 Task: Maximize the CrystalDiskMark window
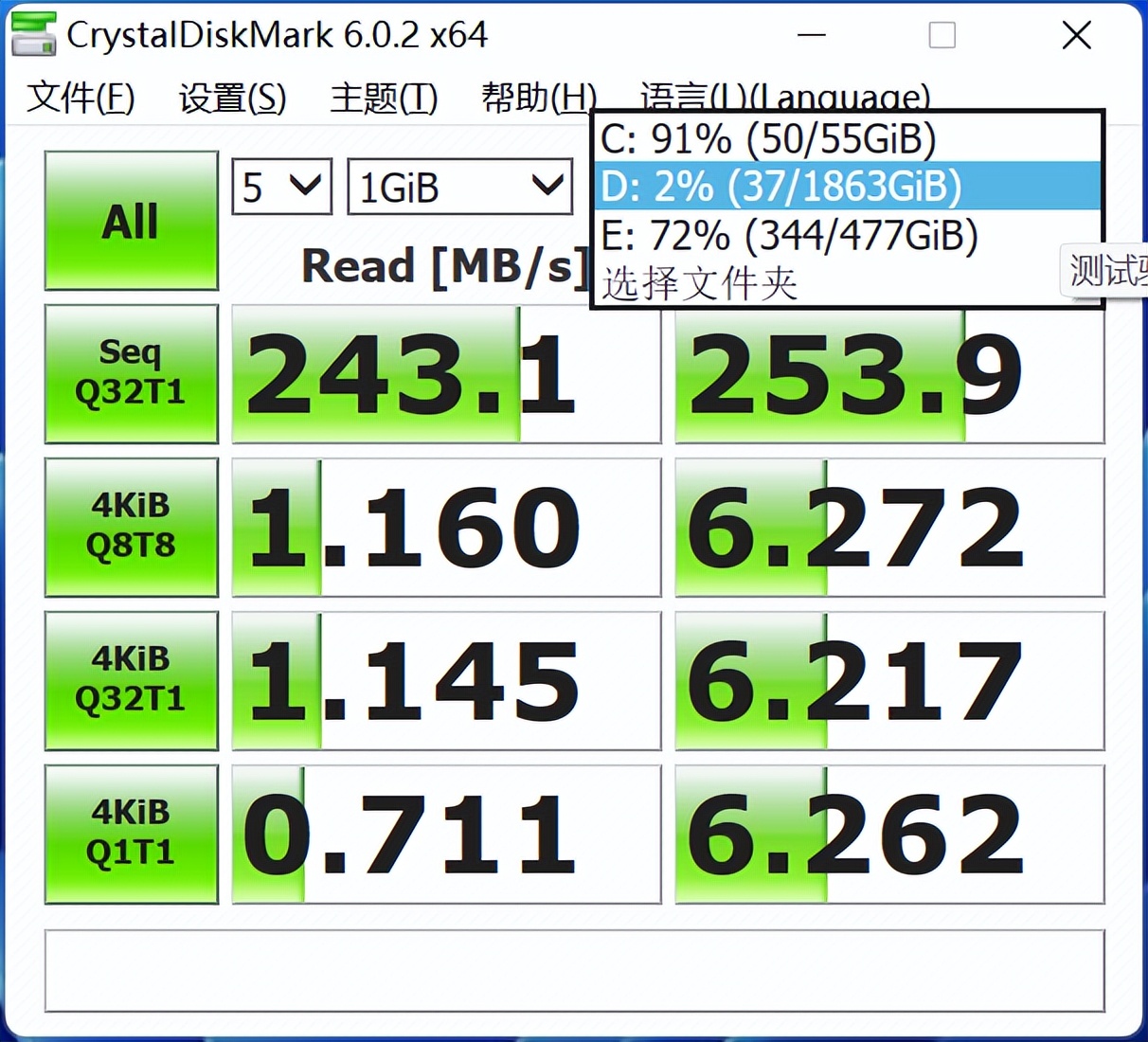[x=942, y=36]
